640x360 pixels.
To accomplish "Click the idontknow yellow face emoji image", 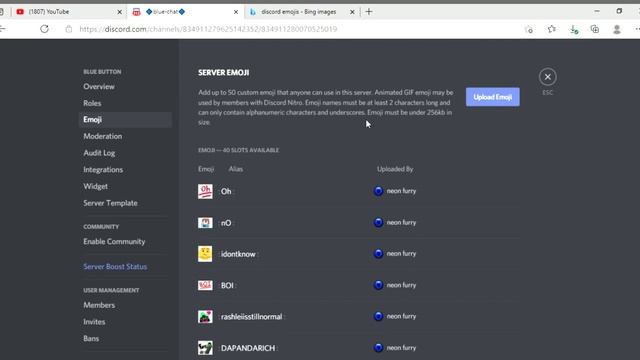I will click(x=205, y=254).
